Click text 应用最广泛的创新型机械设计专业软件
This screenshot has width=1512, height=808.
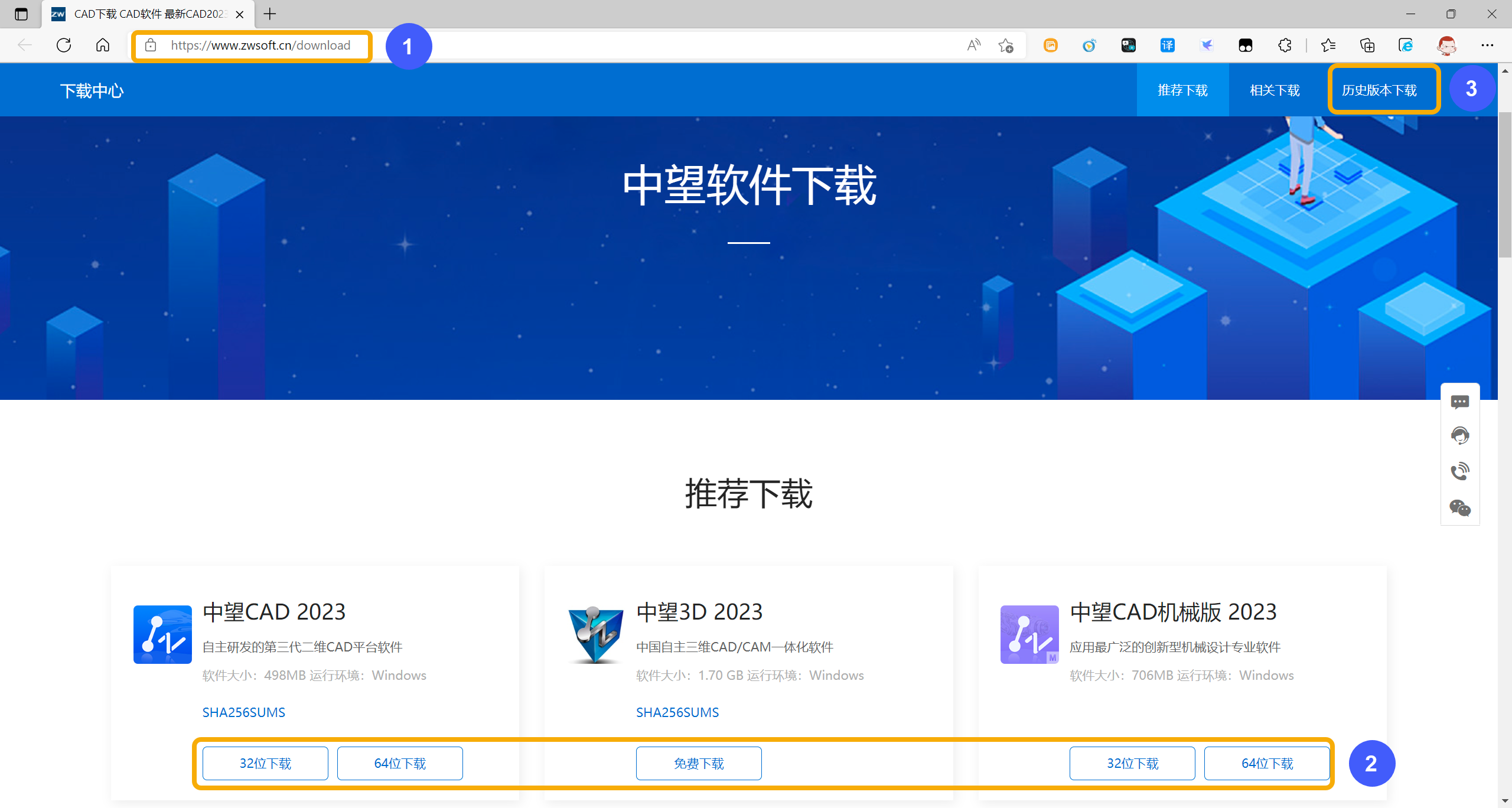pos(1175,647)
